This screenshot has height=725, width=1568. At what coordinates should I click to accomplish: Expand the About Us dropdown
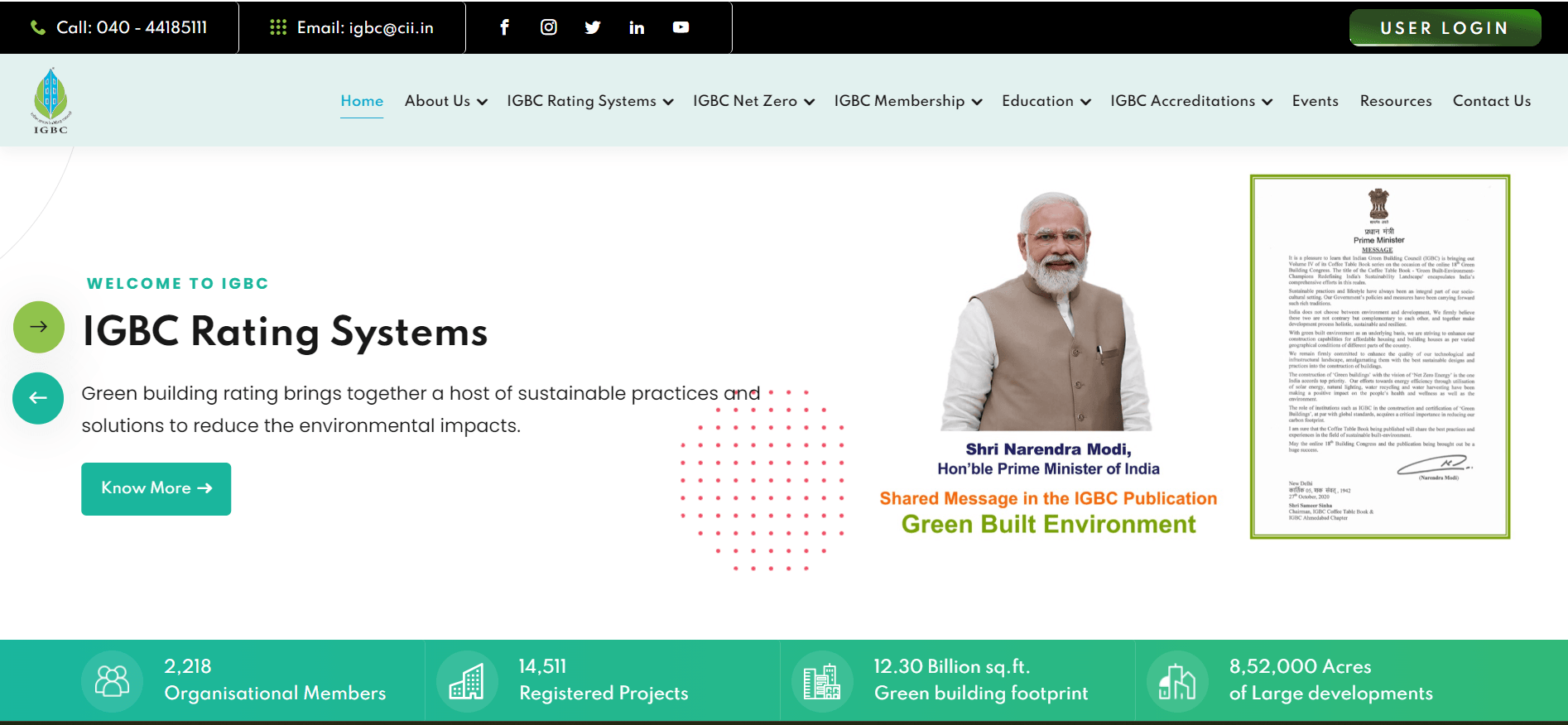coord(445,101)
